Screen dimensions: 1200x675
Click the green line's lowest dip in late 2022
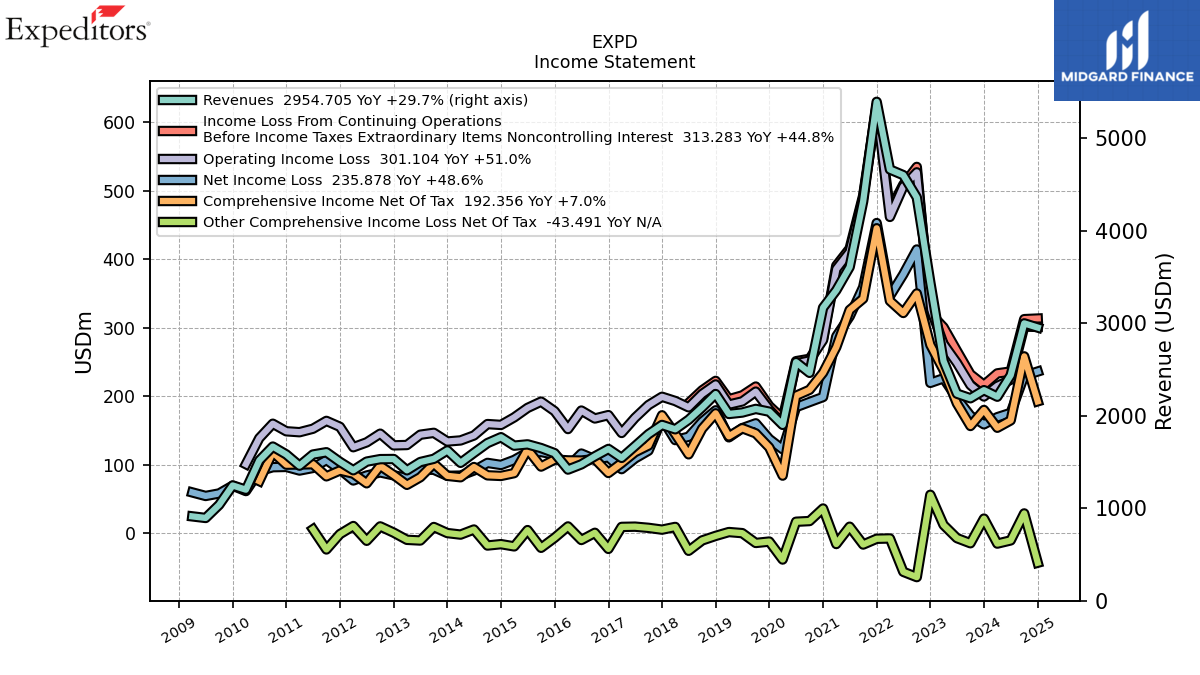(916, 578)
